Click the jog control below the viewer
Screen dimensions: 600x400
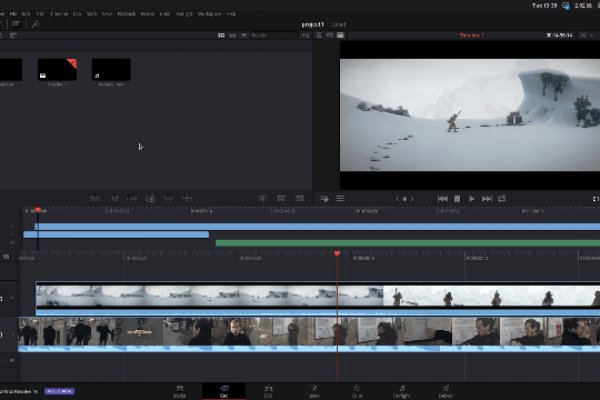pyautogui.click(x=404, y=199)
